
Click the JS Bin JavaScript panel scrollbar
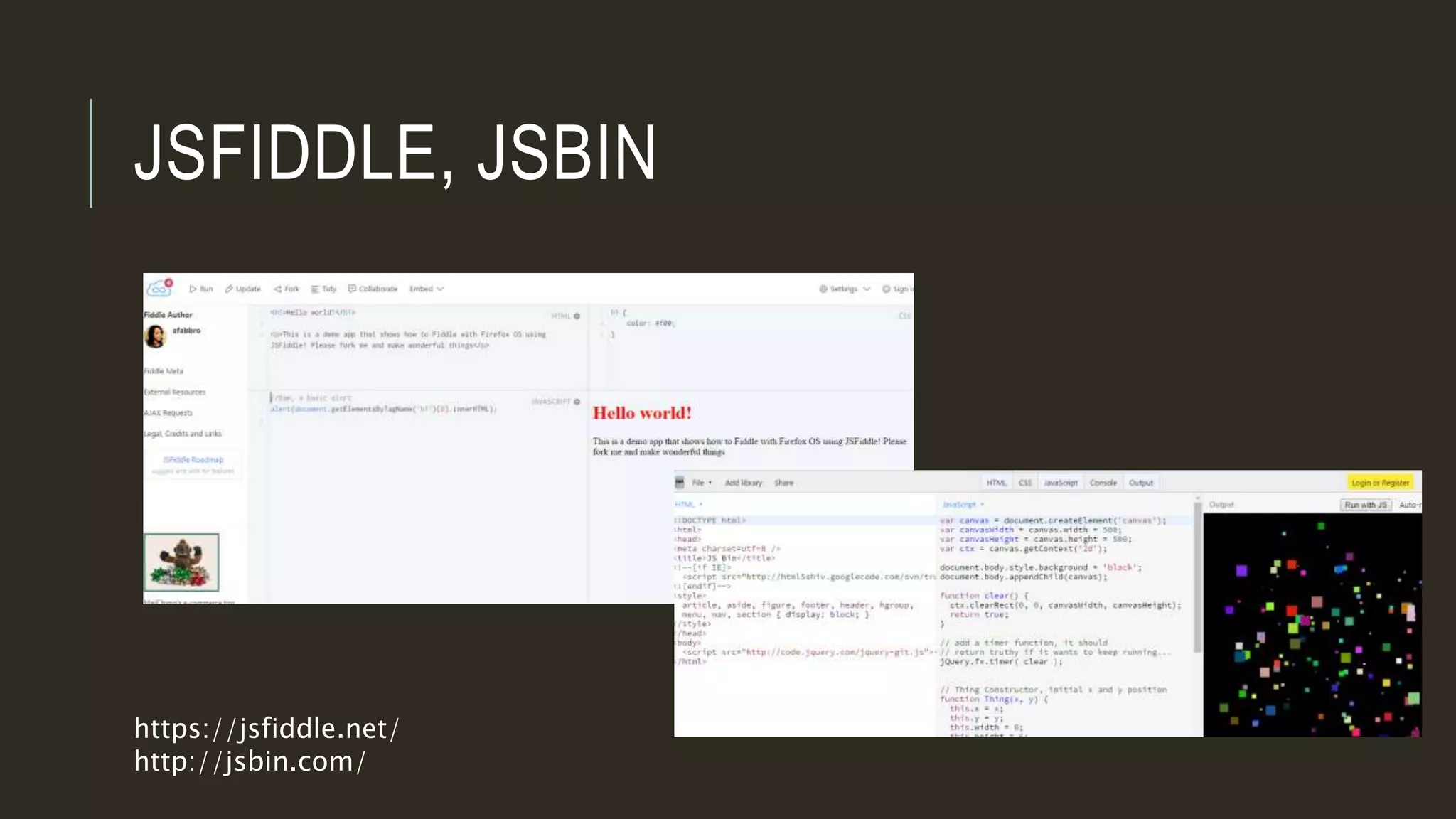coord(1198,576)
